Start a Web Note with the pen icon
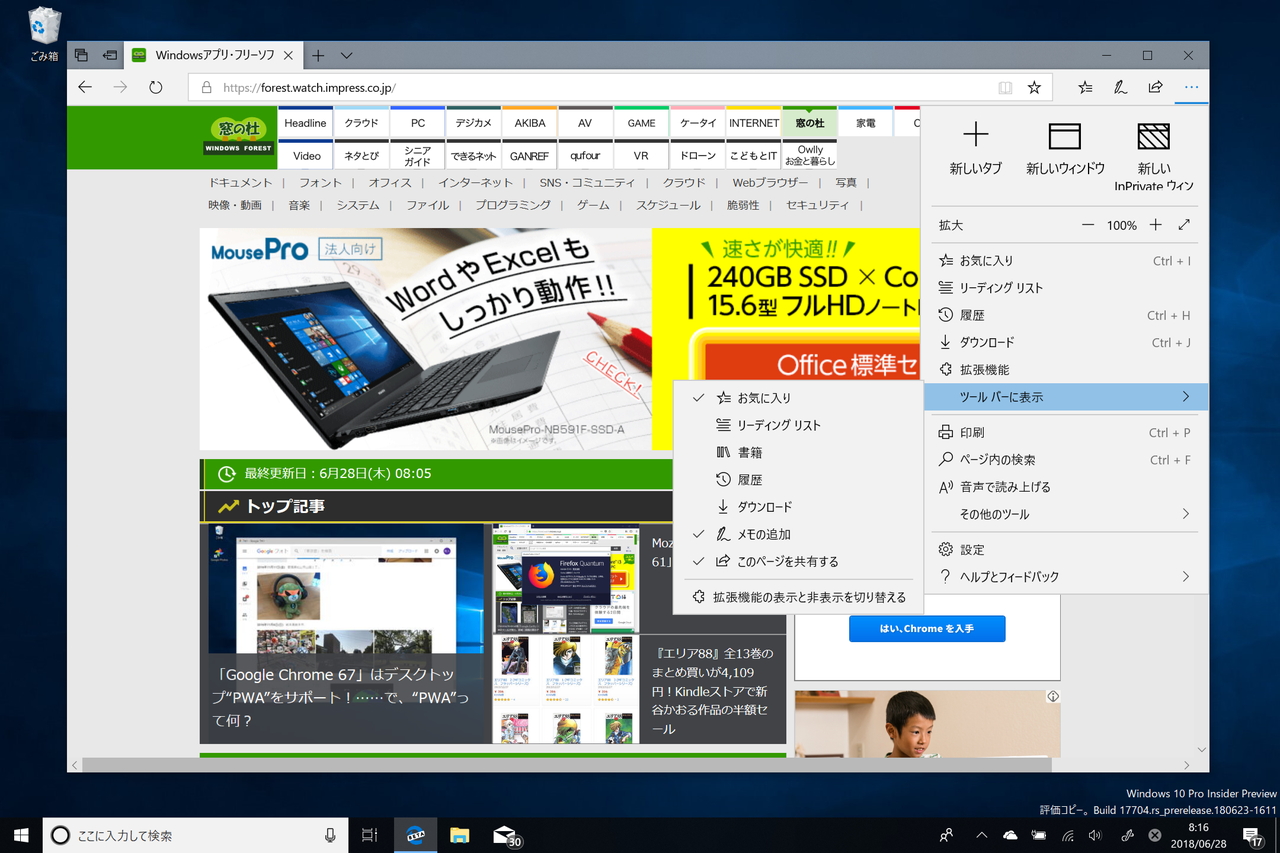Viewport: 1280px width, 853px height. click(x=1119, y=87)
